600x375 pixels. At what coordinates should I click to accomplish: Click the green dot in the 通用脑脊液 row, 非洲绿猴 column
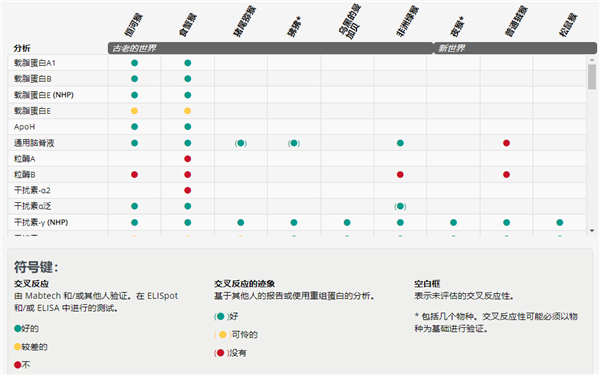tap(400, 143)
